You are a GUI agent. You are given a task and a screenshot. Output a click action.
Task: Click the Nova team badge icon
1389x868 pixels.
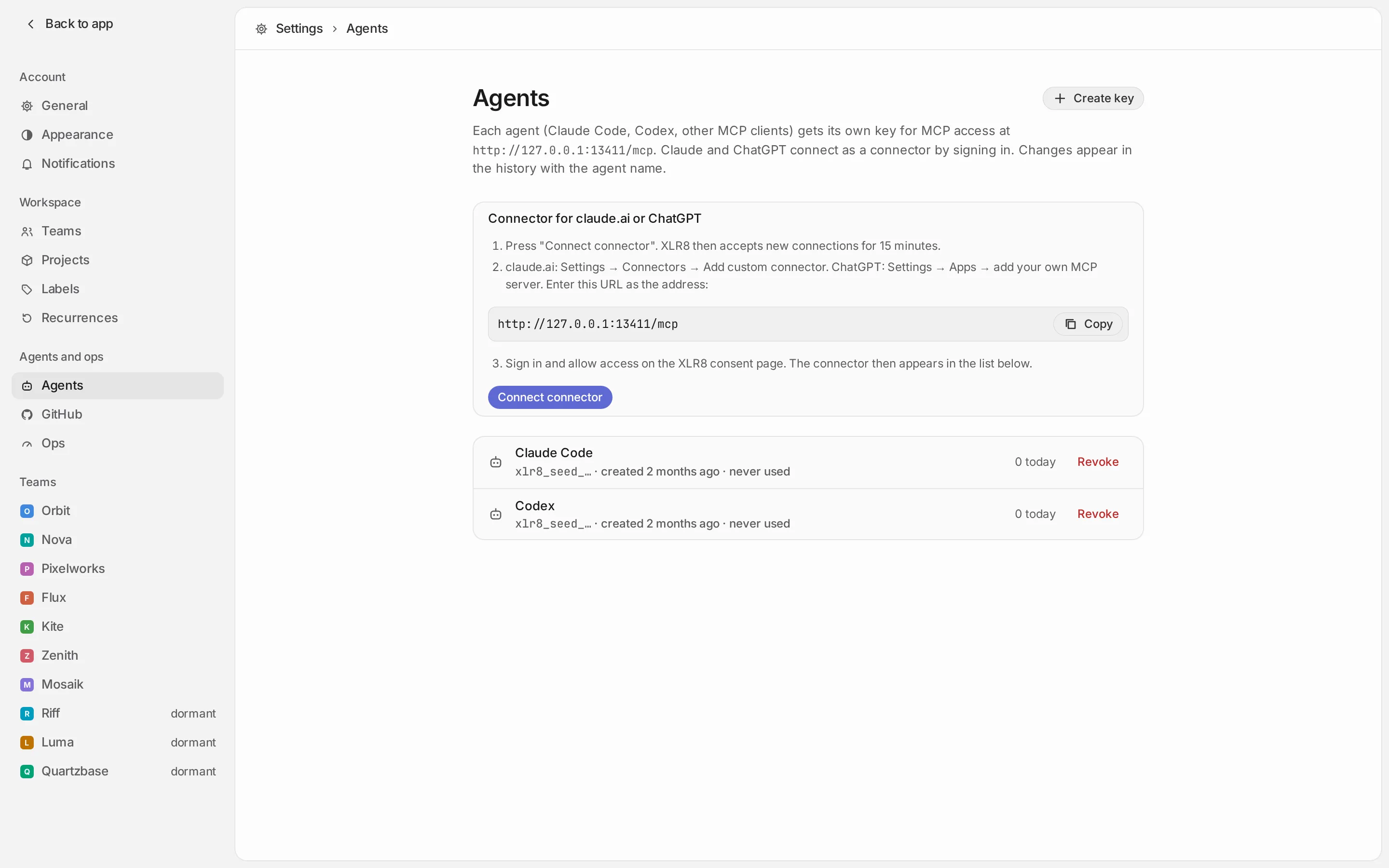click(x=27, y=540)
